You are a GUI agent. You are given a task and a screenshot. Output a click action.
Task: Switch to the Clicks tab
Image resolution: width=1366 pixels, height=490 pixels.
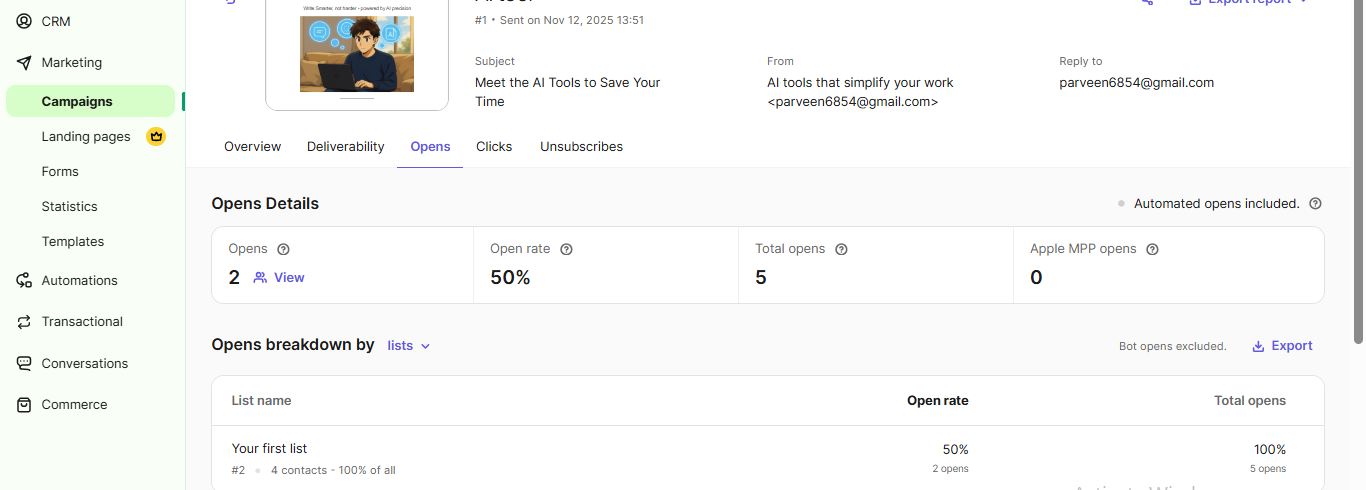coord(494,147)
